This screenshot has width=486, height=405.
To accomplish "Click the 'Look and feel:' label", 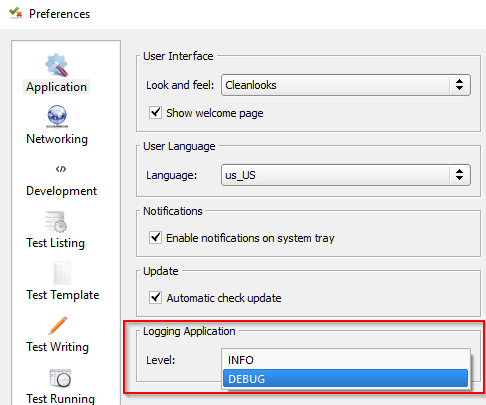I will pos(180,85).
